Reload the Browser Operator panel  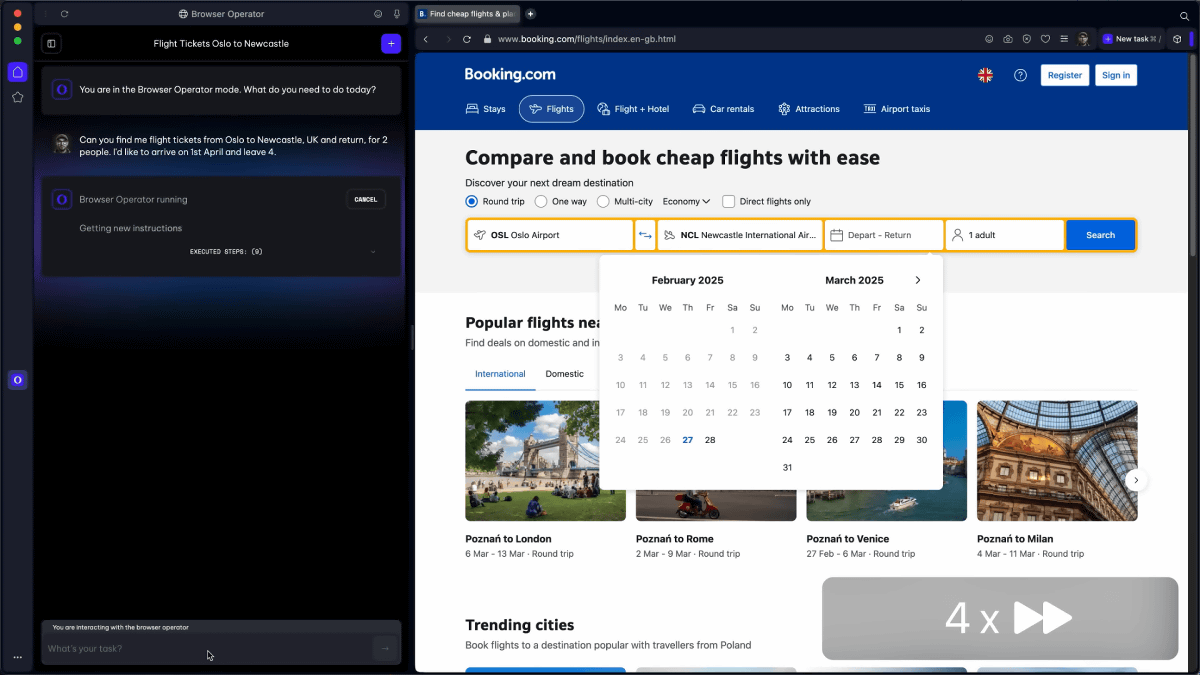[x=65, y=14]
